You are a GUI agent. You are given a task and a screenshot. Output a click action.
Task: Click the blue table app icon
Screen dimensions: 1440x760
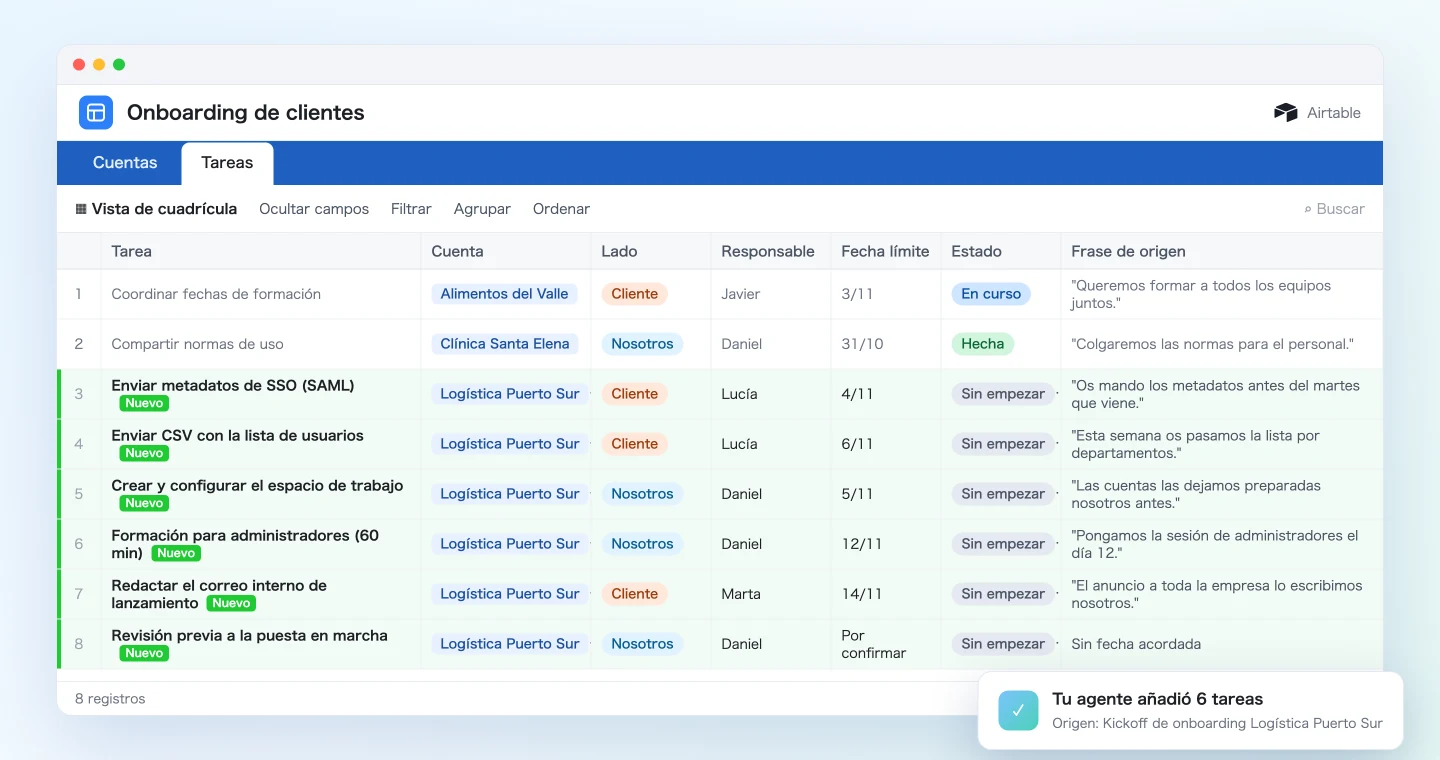point(96,112)
